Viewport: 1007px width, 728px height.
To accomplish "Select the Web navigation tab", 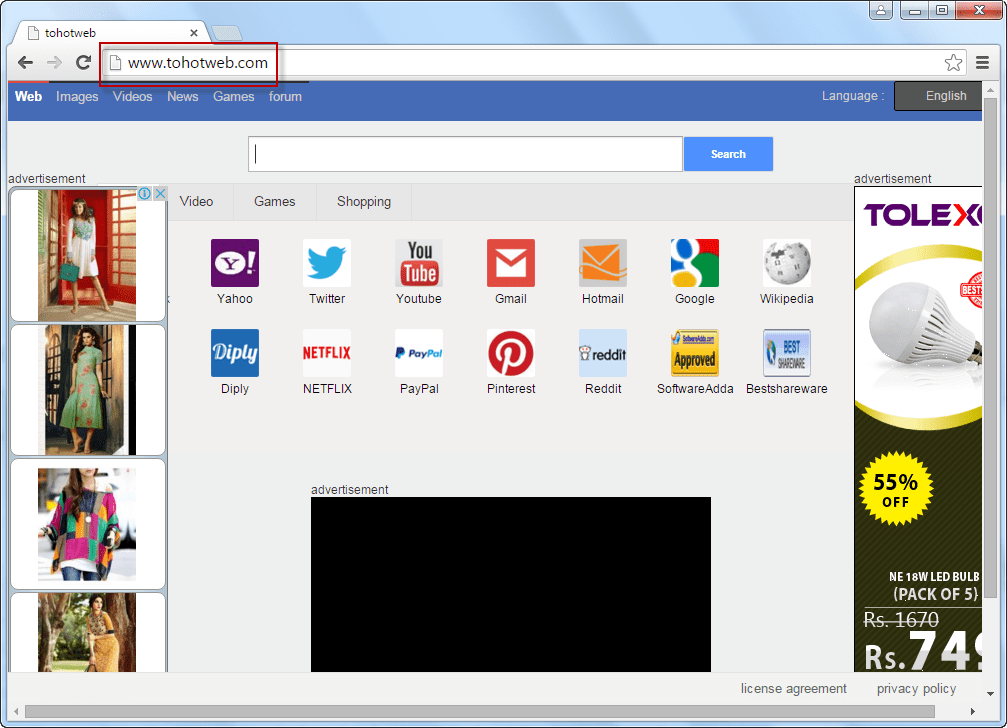I will (28, 96).
